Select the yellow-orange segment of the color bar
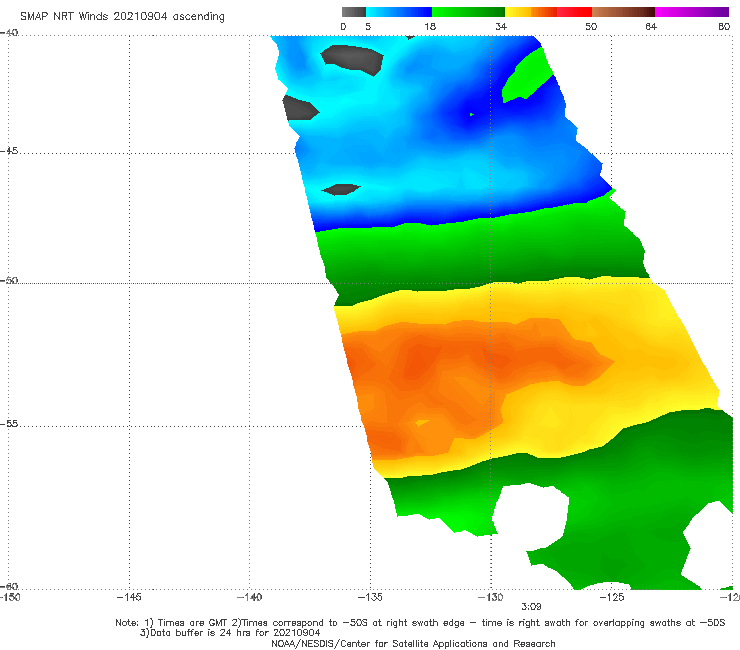The image size is (740, 650). tap(531, 12)
